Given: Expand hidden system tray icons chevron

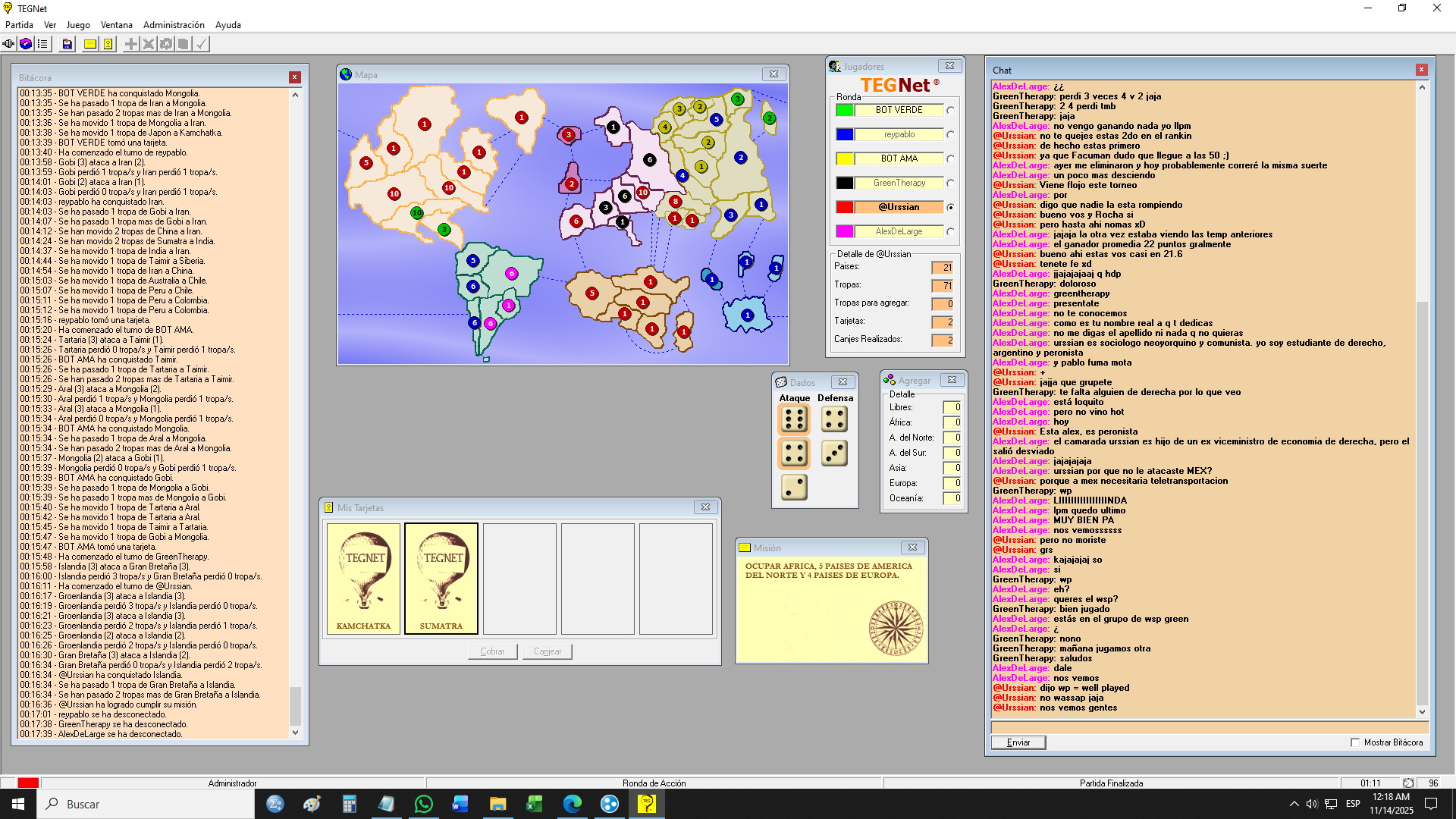Looking at the screenshot, I should tap(1294, 804).
